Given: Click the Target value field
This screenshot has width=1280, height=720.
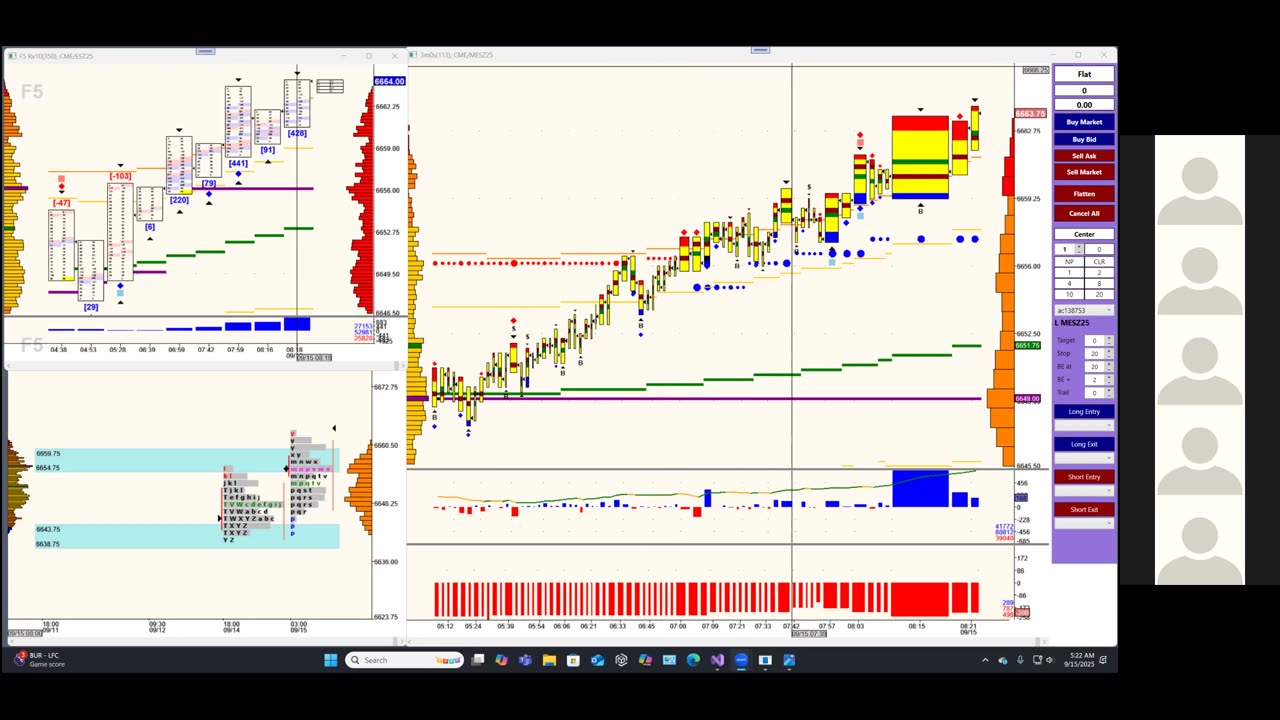Looking at the screenshot, I should 1095,340.
